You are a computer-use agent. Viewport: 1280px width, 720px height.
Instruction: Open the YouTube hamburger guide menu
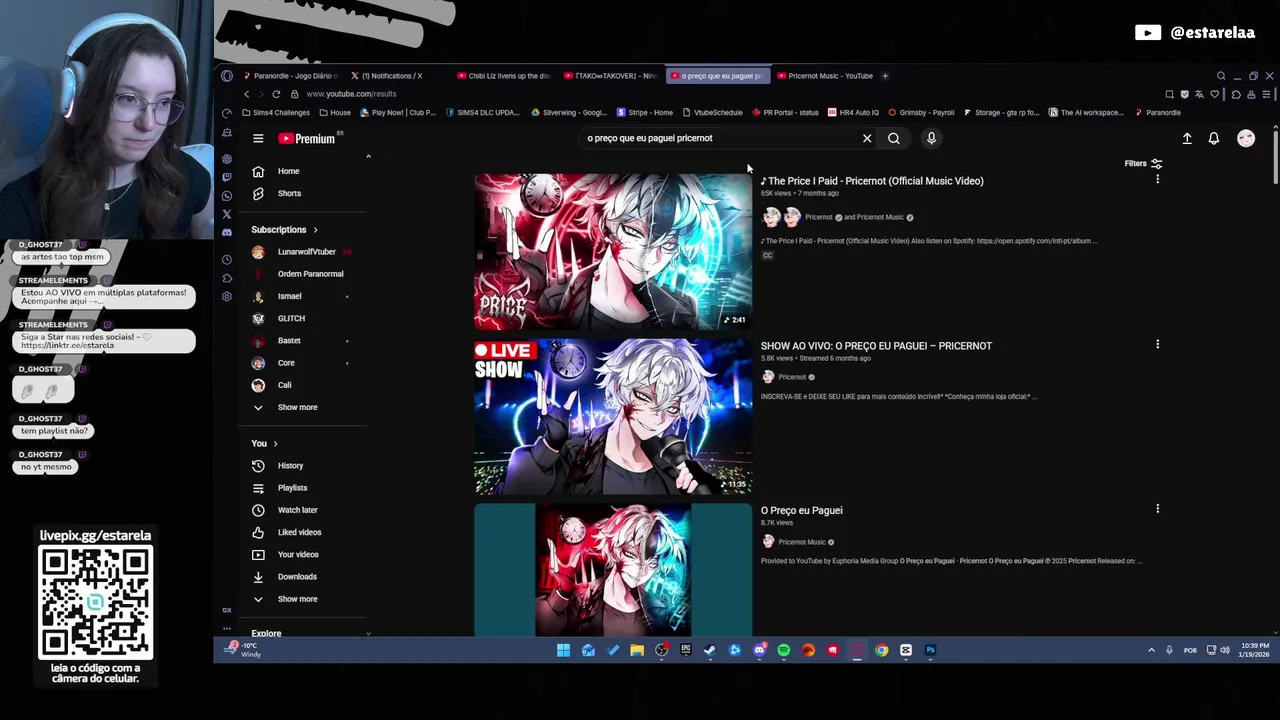(258, 139)
